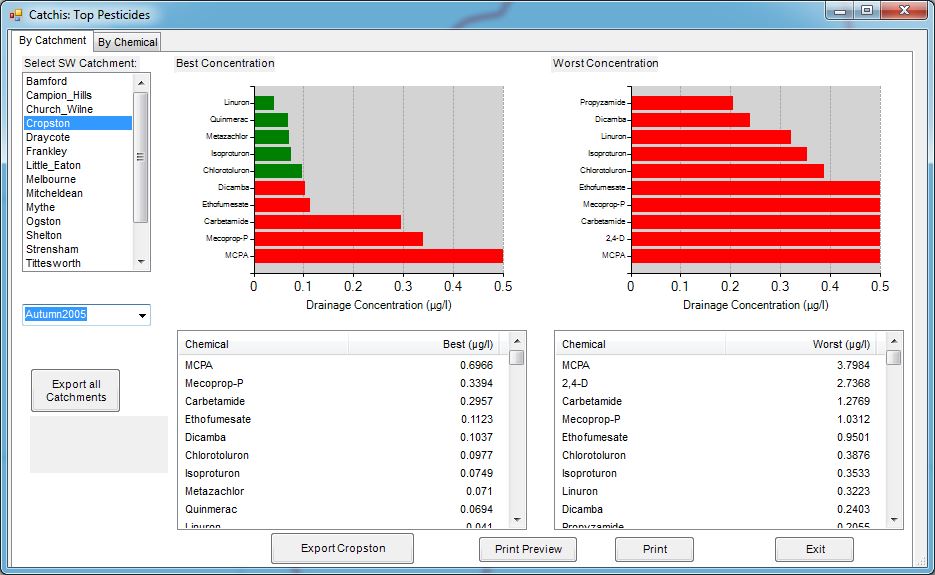Choose Draycote from the catchment list
The width and height of the screenshot is (935, 575).
(48, 137)
